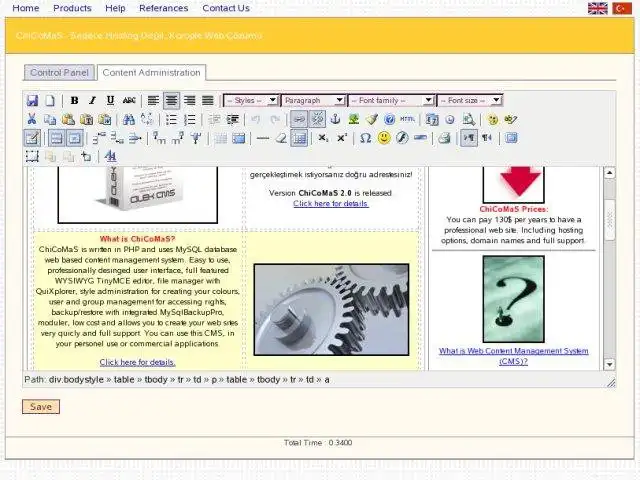
Task: Toggle the active align center button
Action: (171, 100)
